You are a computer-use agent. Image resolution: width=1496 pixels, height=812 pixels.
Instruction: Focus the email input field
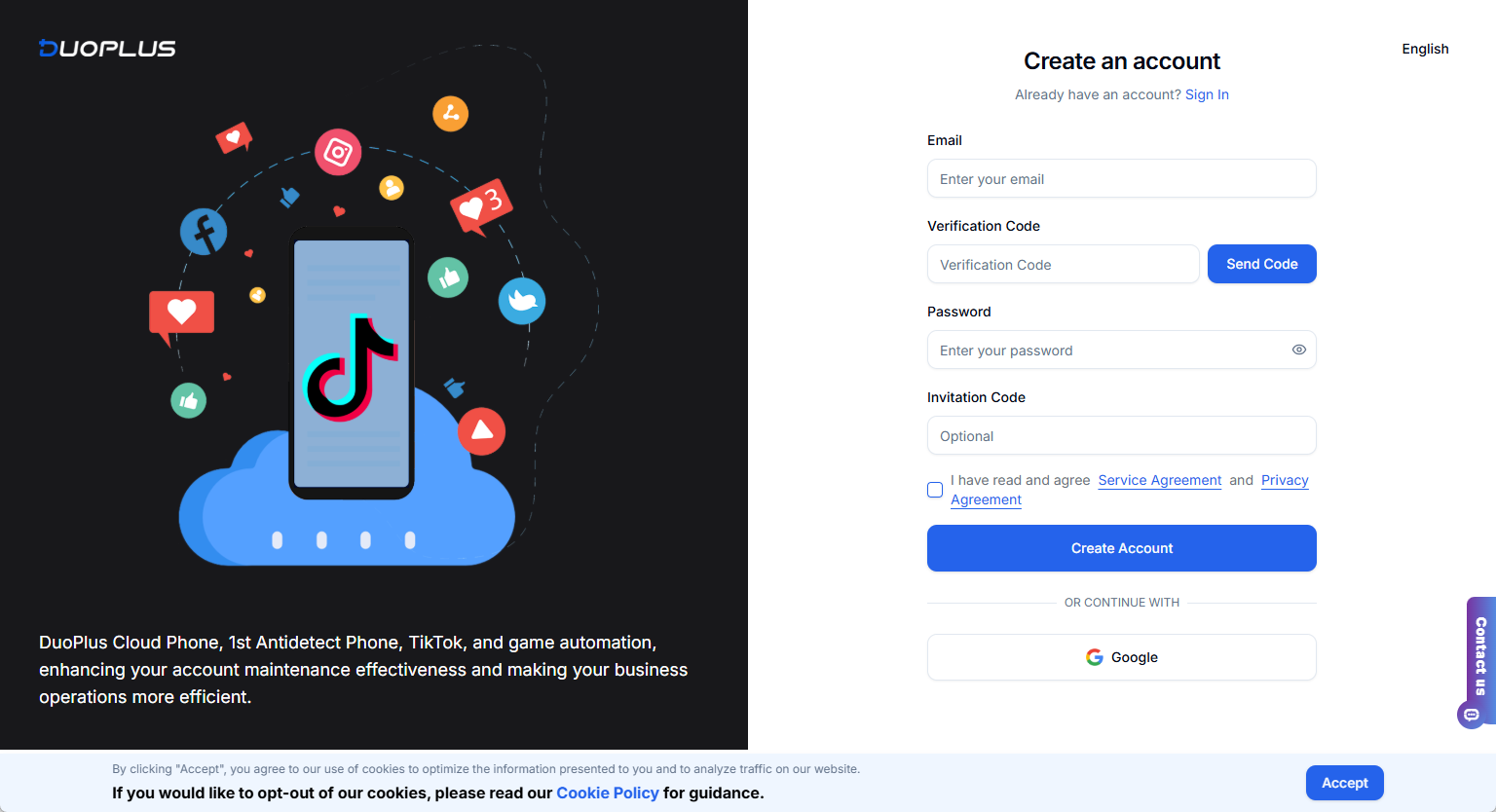coord(1122,178)
